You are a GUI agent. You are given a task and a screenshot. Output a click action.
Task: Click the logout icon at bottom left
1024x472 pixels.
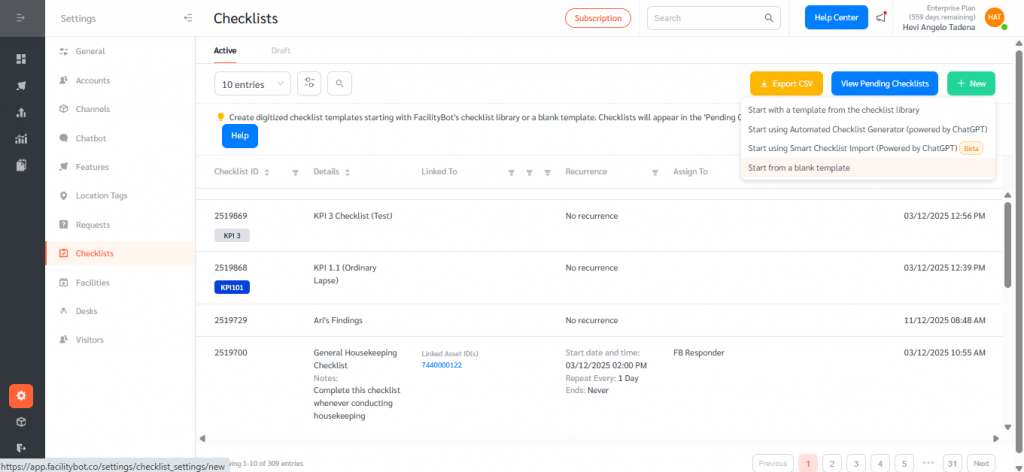pos(21,447)
